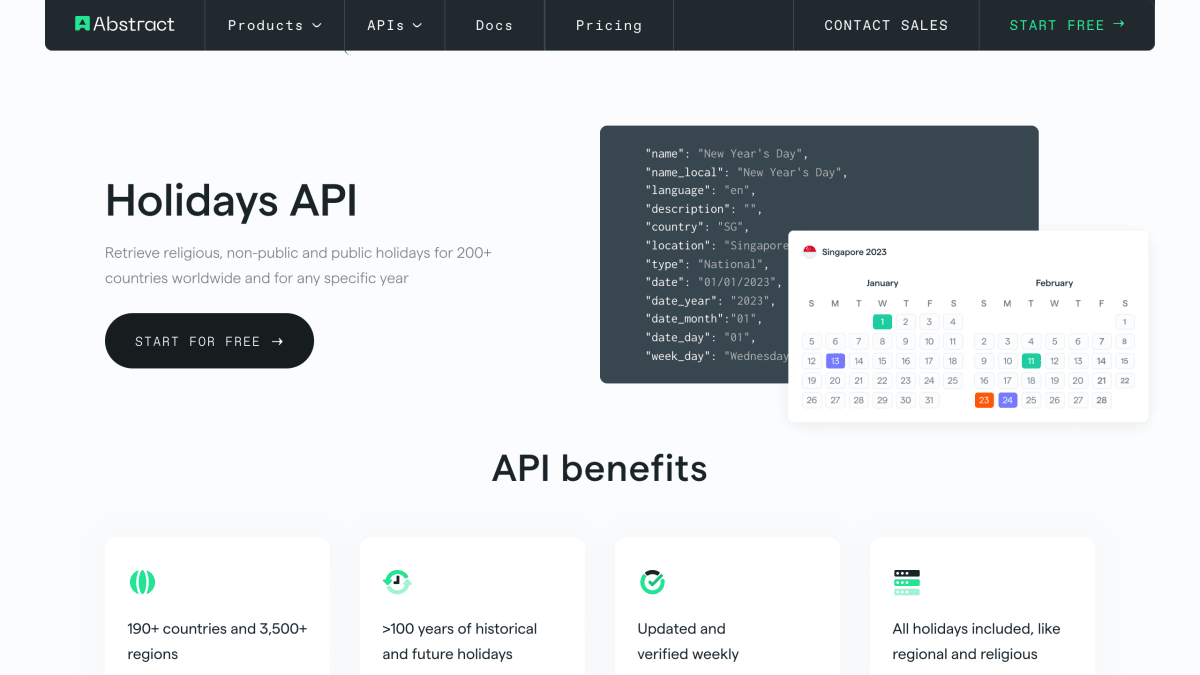Image resolution: width=1200 pixels, height=675 pixels.
Task: Select February 23 highlighted in orange
Action: click(x=984, y=400)
